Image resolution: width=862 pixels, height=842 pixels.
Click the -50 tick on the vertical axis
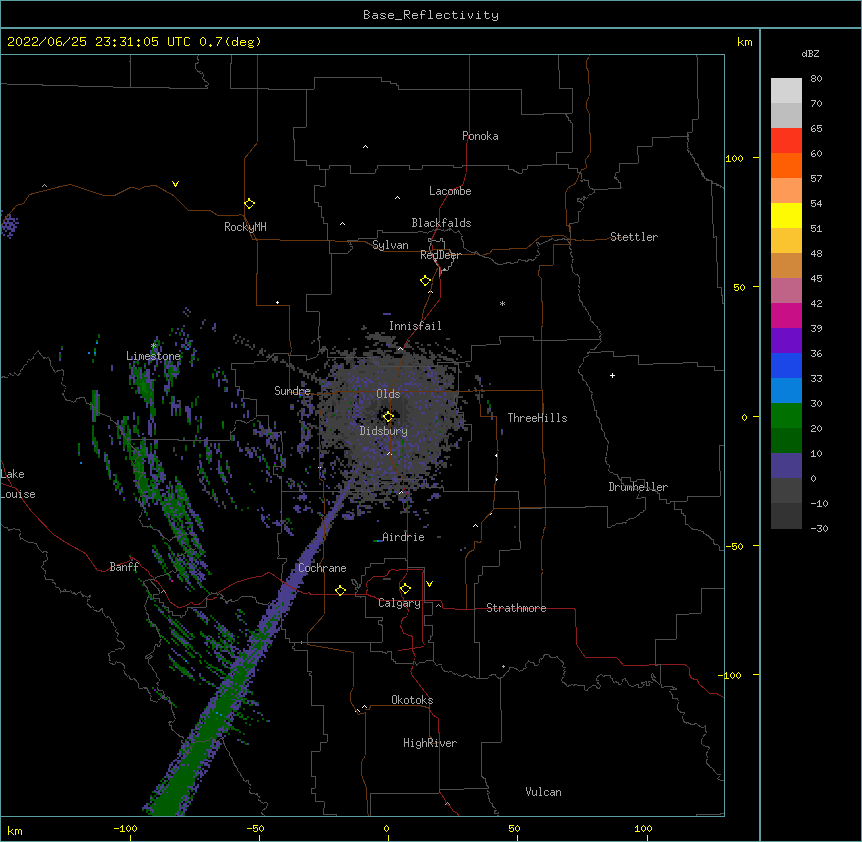(733, 546)
